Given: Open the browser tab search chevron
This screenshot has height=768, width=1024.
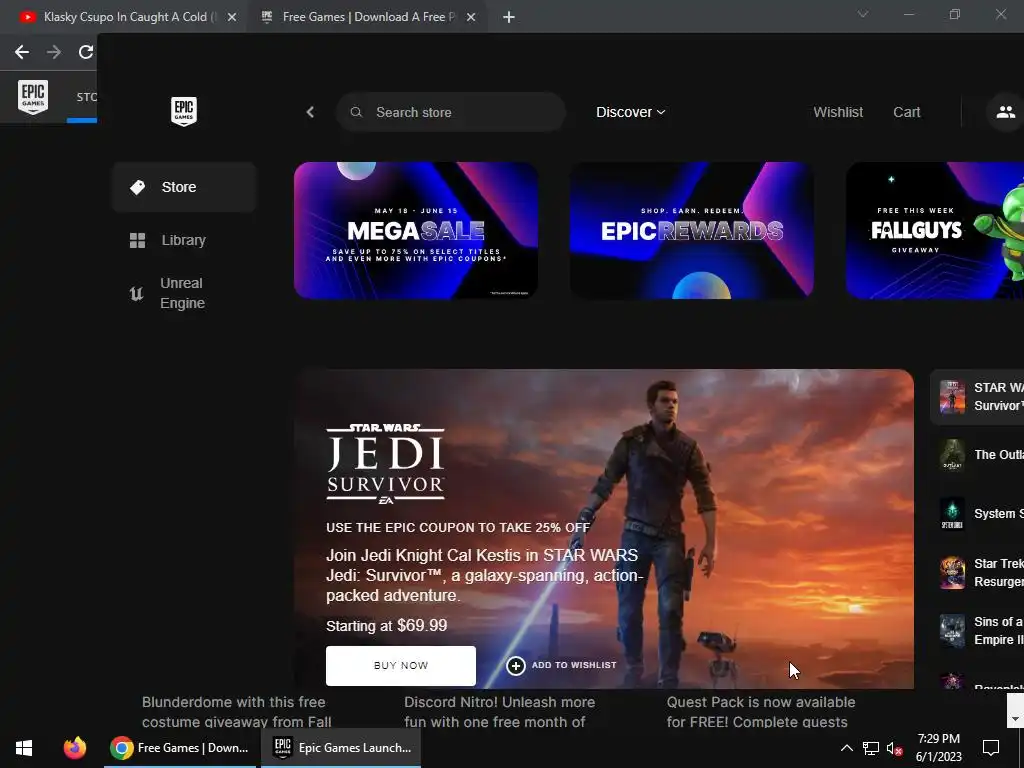Looking at the screenshot, I should [863, 14].
